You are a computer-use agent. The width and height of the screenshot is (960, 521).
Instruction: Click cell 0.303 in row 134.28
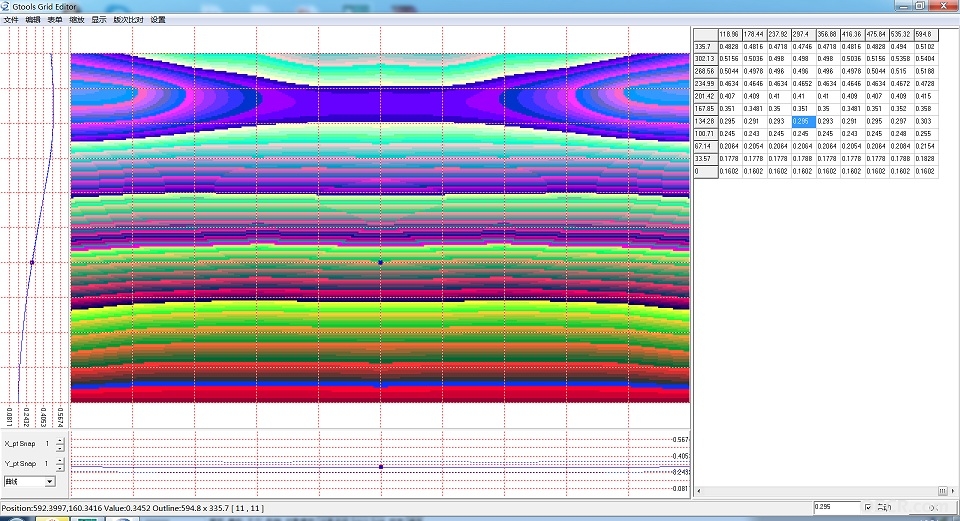(926, 121)
